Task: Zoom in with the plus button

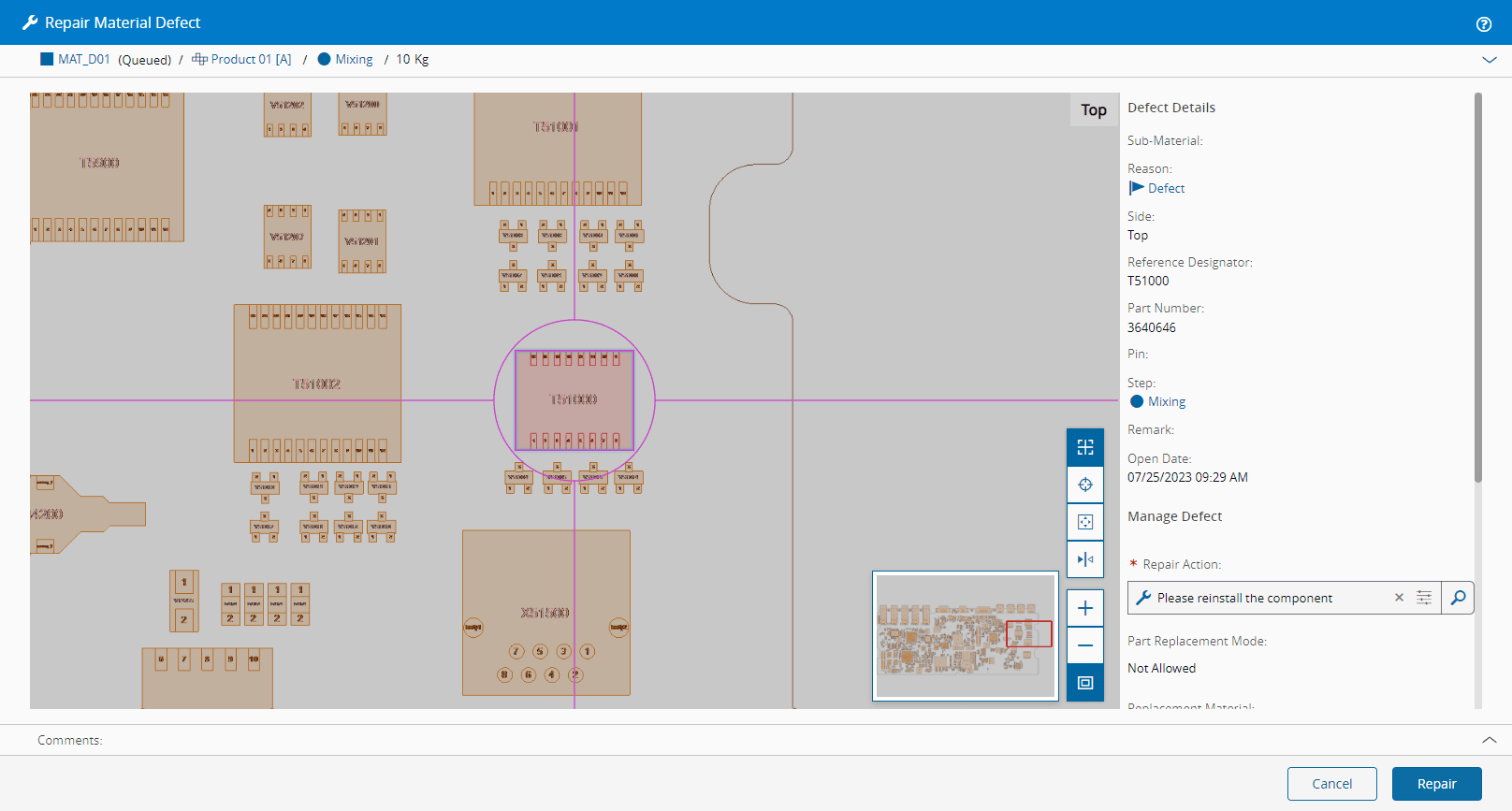Action: 1085,608
